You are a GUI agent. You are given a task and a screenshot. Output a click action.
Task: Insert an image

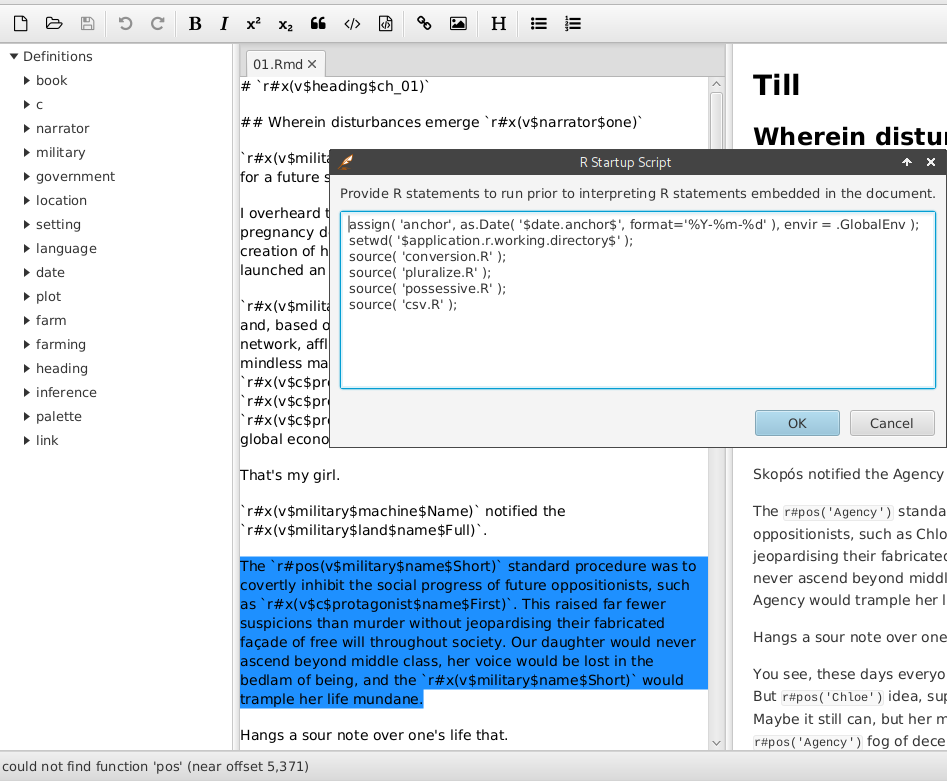click(458, 23)
